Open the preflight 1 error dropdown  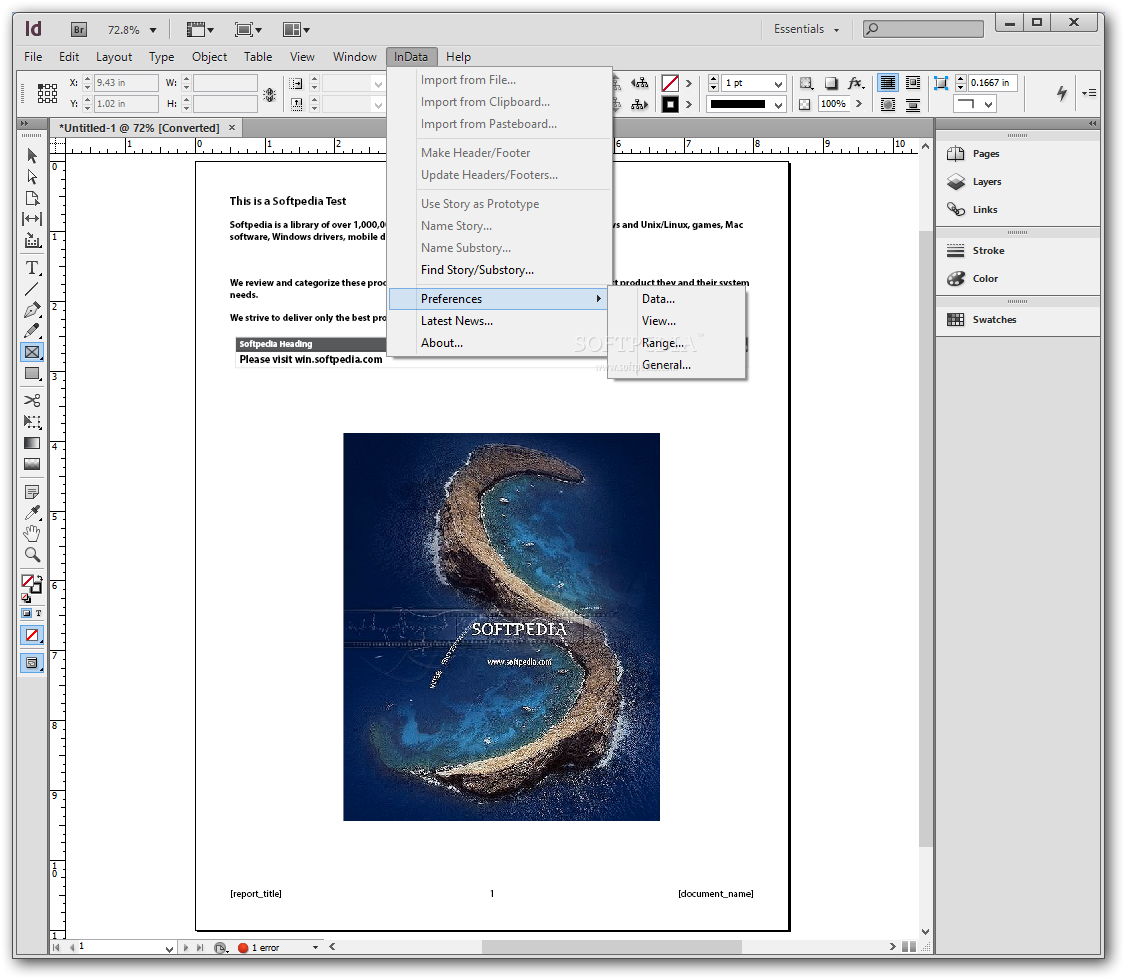pos(315,947)
